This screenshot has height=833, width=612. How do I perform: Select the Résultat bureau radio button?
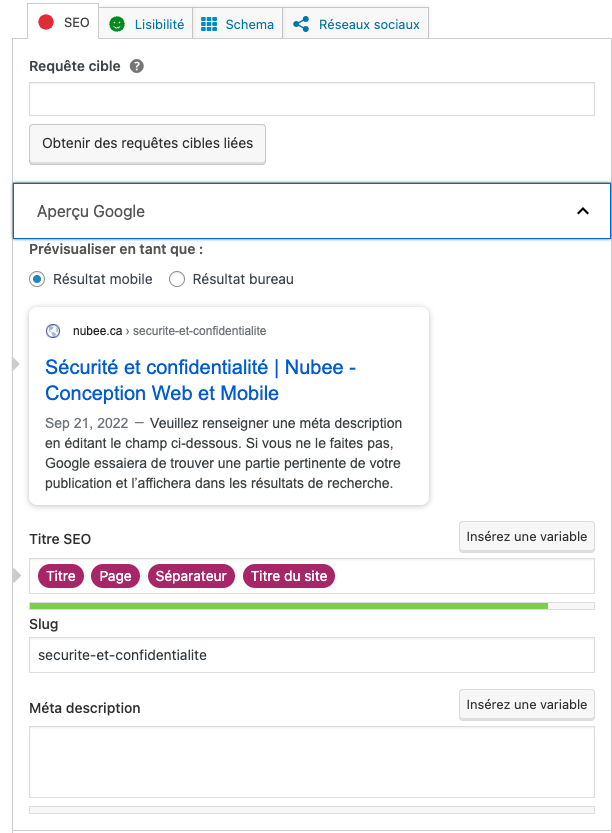point(177,279)
